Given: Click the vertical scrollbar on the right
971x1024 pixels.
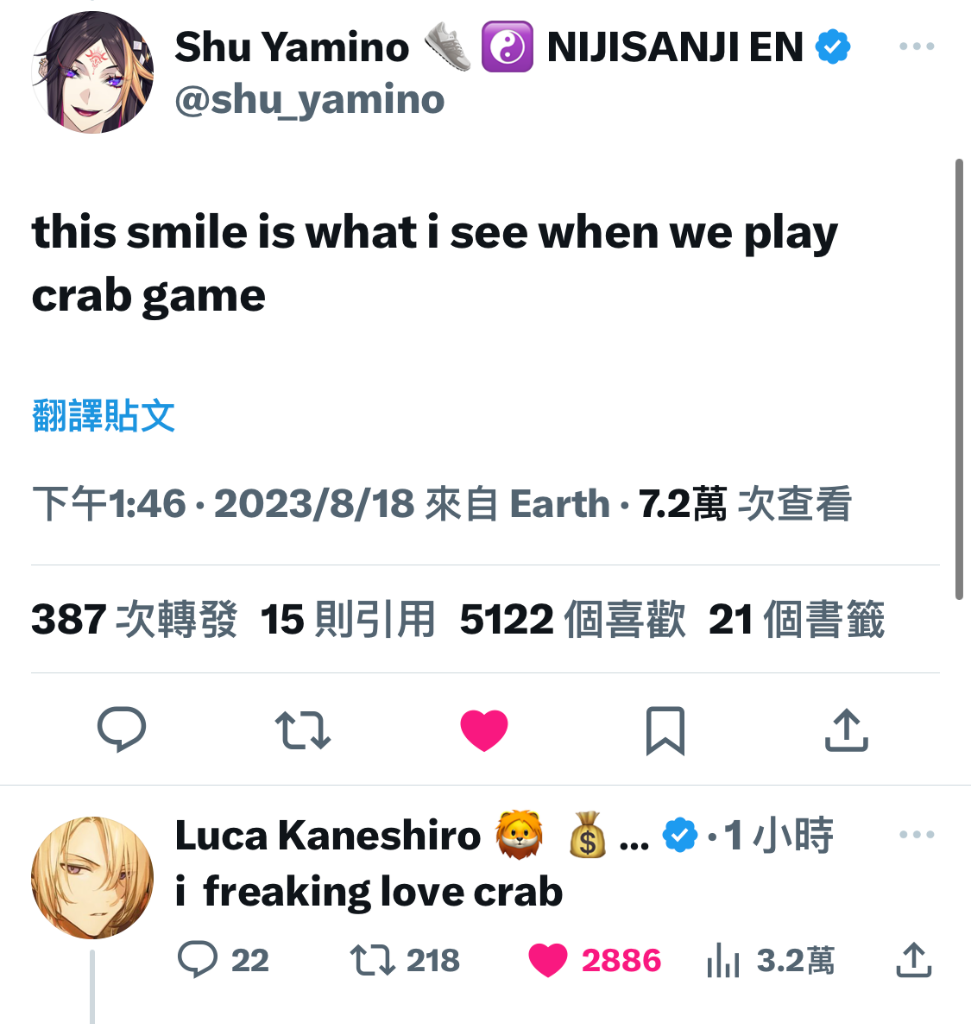Looking at the screenshot, I should point(959,379).
